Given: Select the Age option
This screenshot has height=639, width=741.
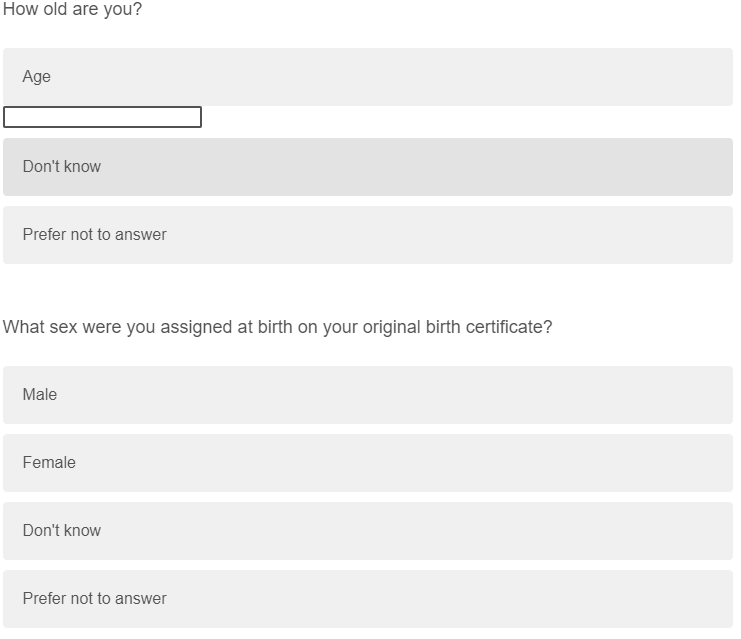Looking at the screenshot, I should click(x=367, y=77).
